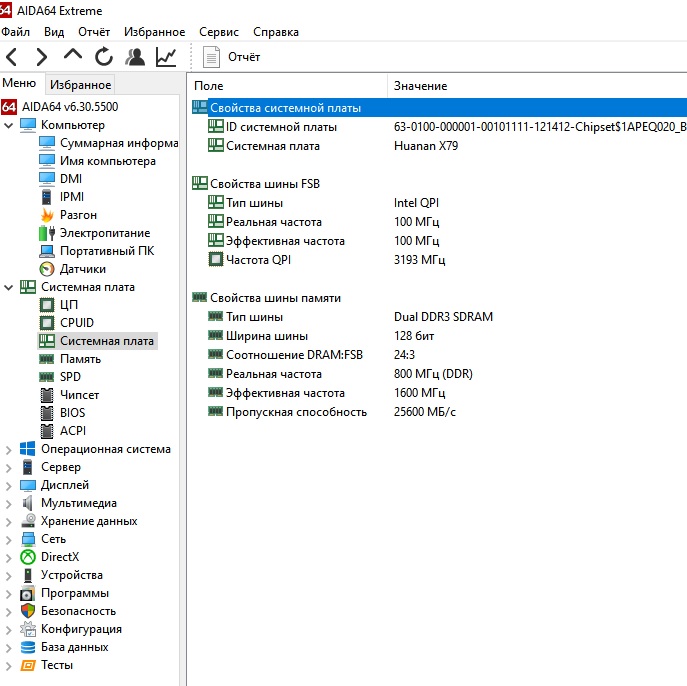687x686 pixels.
Task: Go up one level with the up arrow icon
Action: [73, 55]
